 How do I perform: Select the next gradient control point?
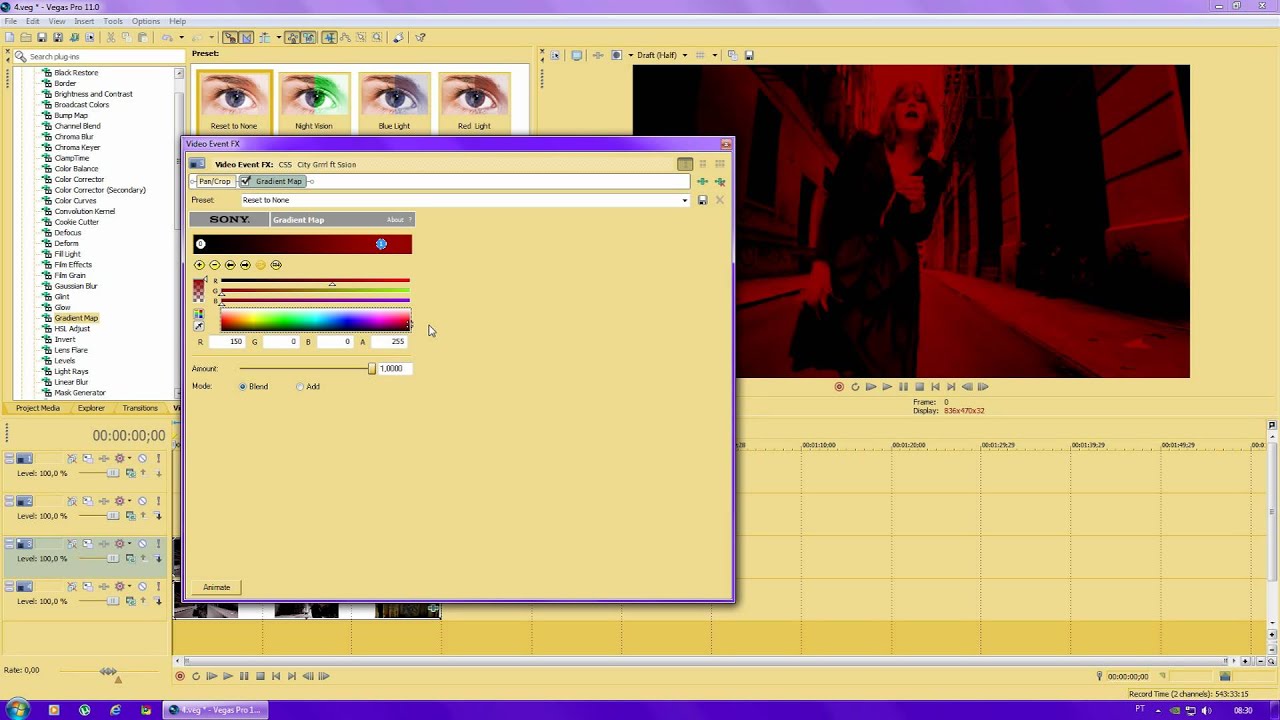point(245,265)
